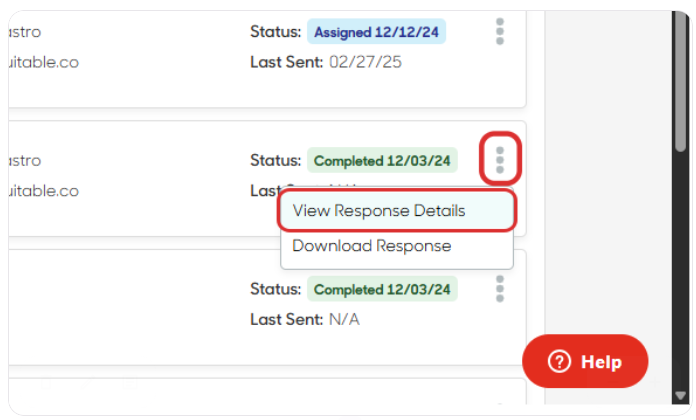Click the name ending 'stro' in middle card

click(25, 161)
